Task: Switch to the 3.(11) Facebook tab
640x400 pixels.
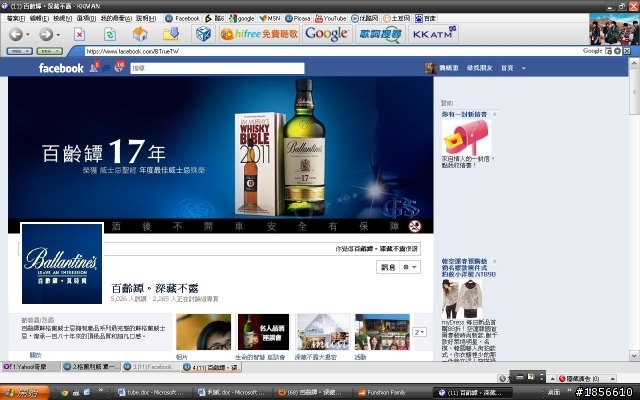Action: 151,367
